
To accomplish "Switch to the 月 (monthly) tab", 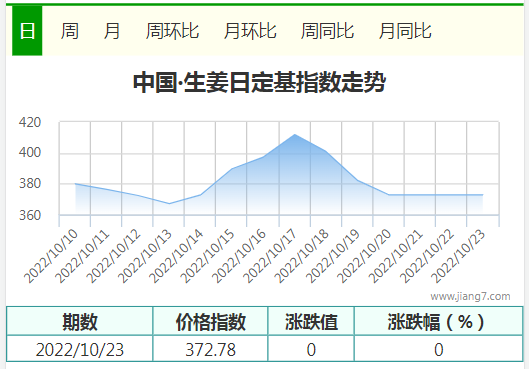I will pos(112,31).
